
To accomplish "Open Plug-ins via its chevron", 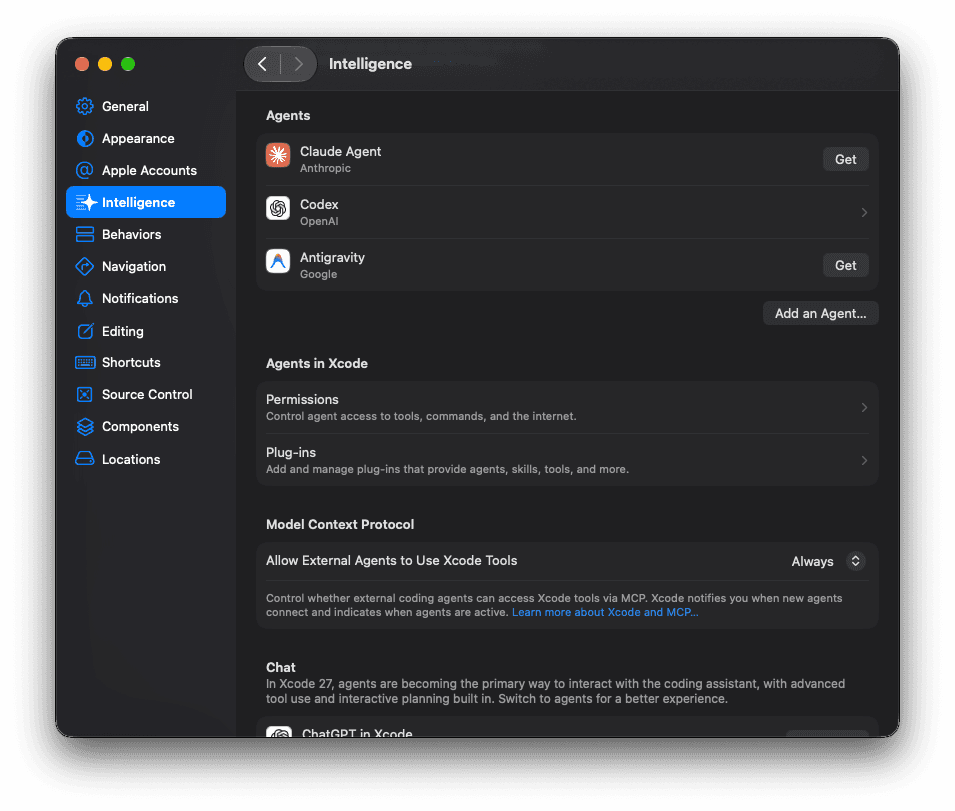I will coord(864,460).
